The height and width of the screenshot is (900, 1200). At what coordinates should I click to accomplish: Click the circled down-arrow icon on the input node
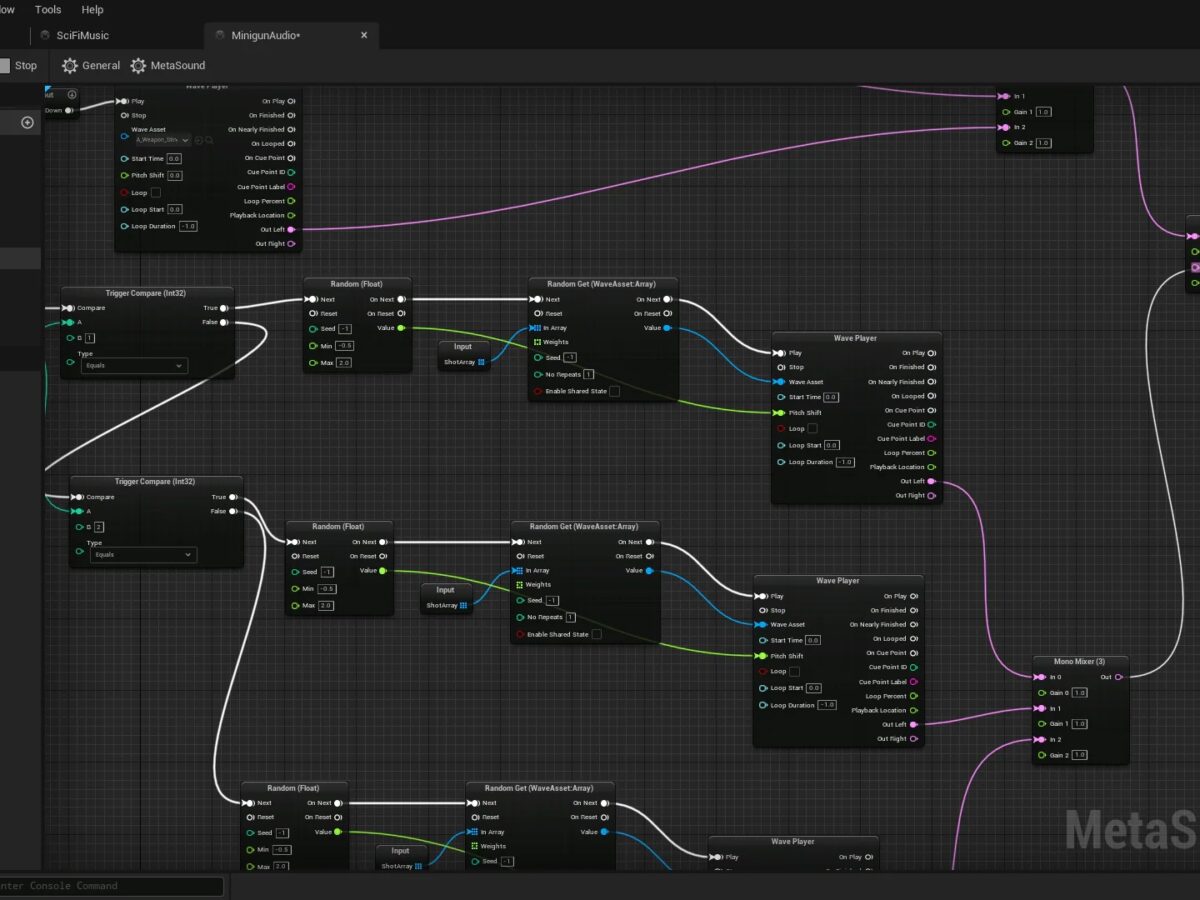coord(71,95)
